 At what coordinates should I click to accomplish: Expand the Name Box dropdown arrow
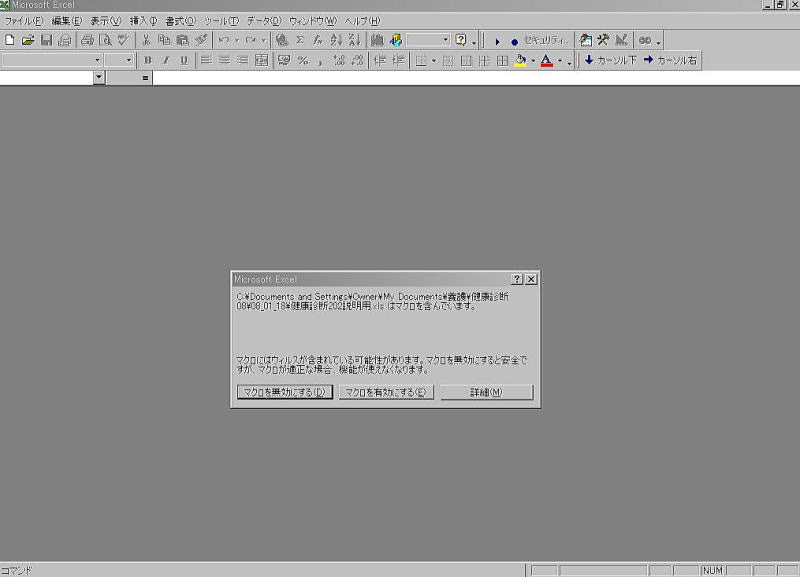[x=99, y=77]
